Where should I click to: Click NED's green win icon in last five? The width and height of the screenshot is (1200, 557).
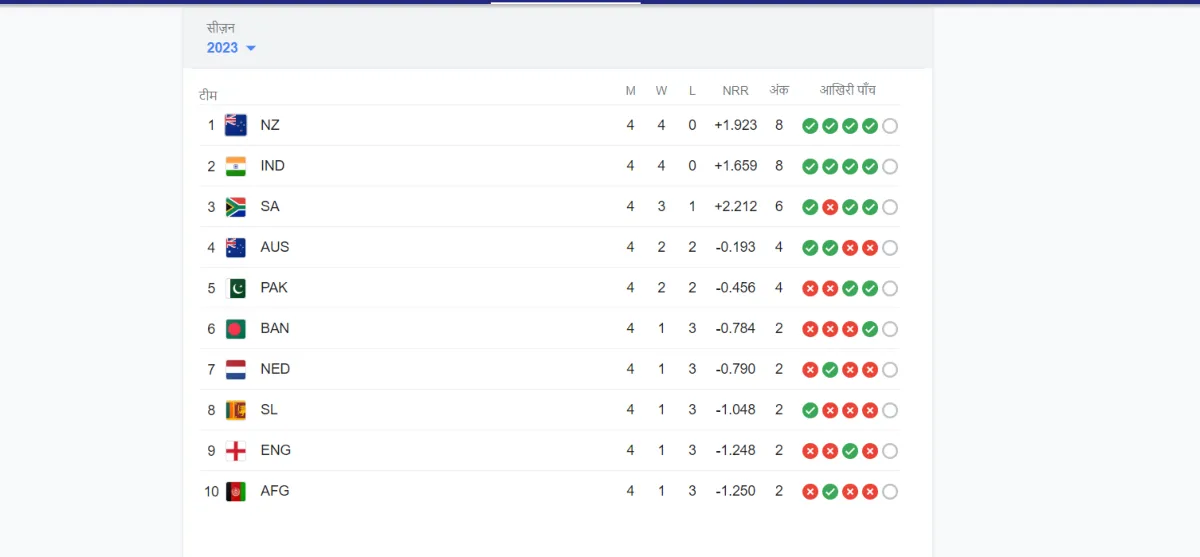(x=830, y=370)
